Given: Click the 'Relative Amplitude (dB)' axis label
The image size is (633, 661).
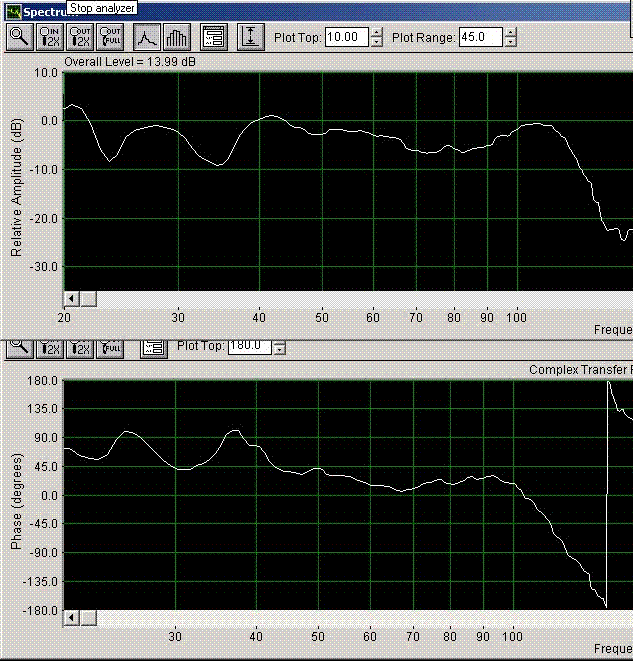Looking at the screenshot, I should [16, 188].
